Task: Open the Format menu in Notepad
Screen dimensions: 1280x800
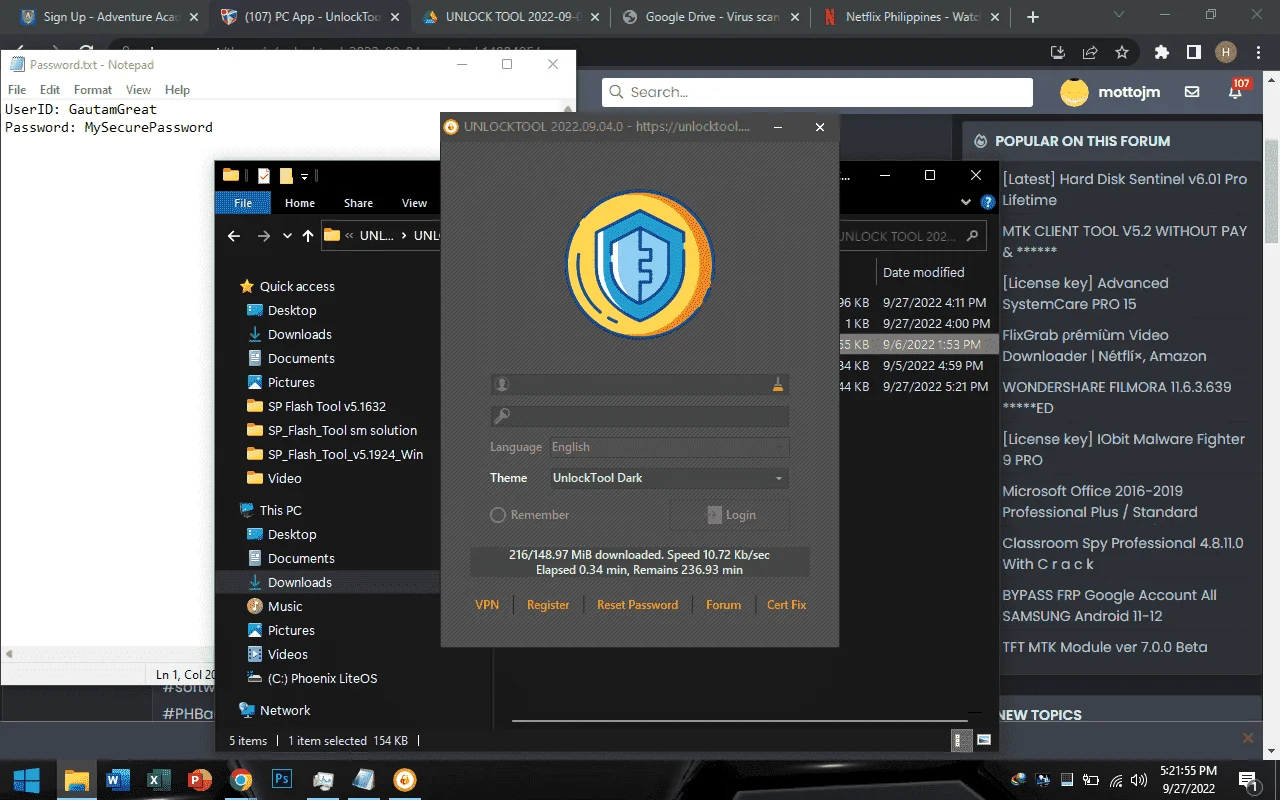Action: coord(93,90)
